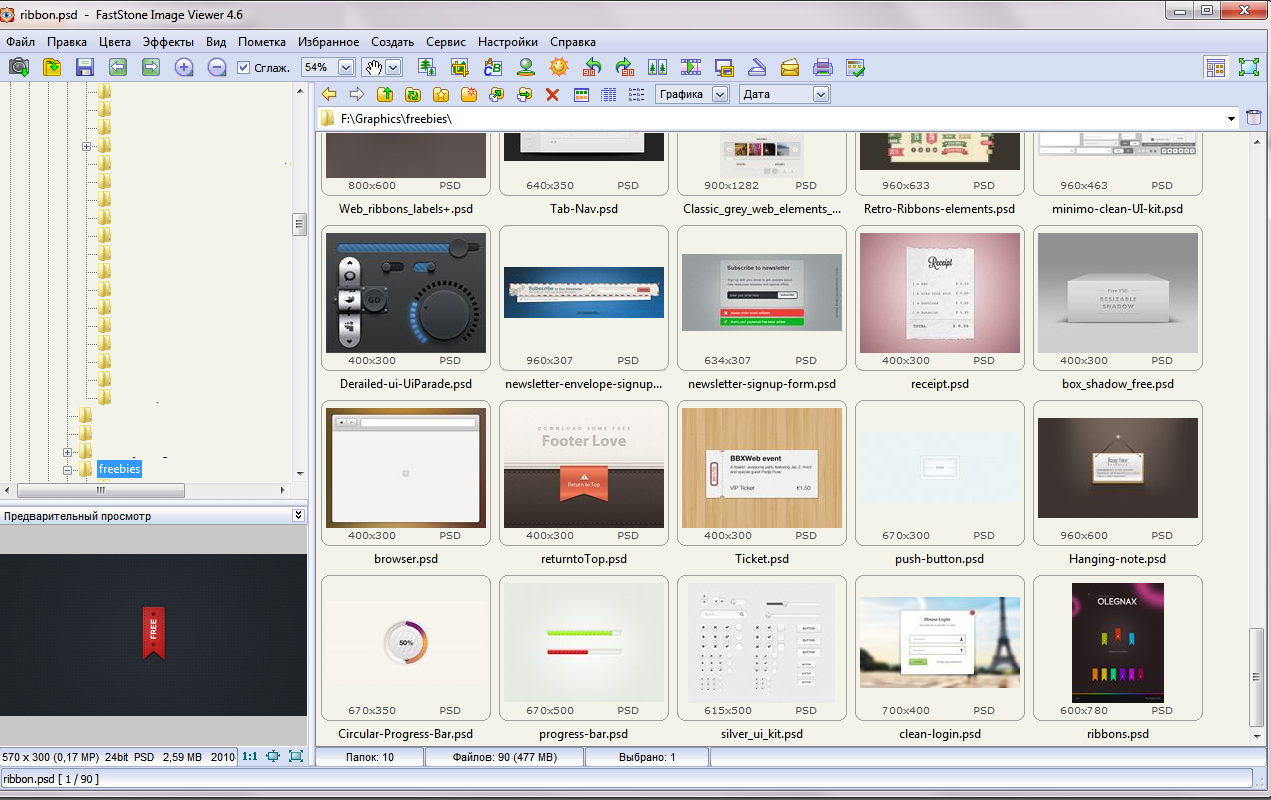The height and width of the screenshot is (800, 1271).
Task: Click the 1:1 actual size button
Action: 249,757
